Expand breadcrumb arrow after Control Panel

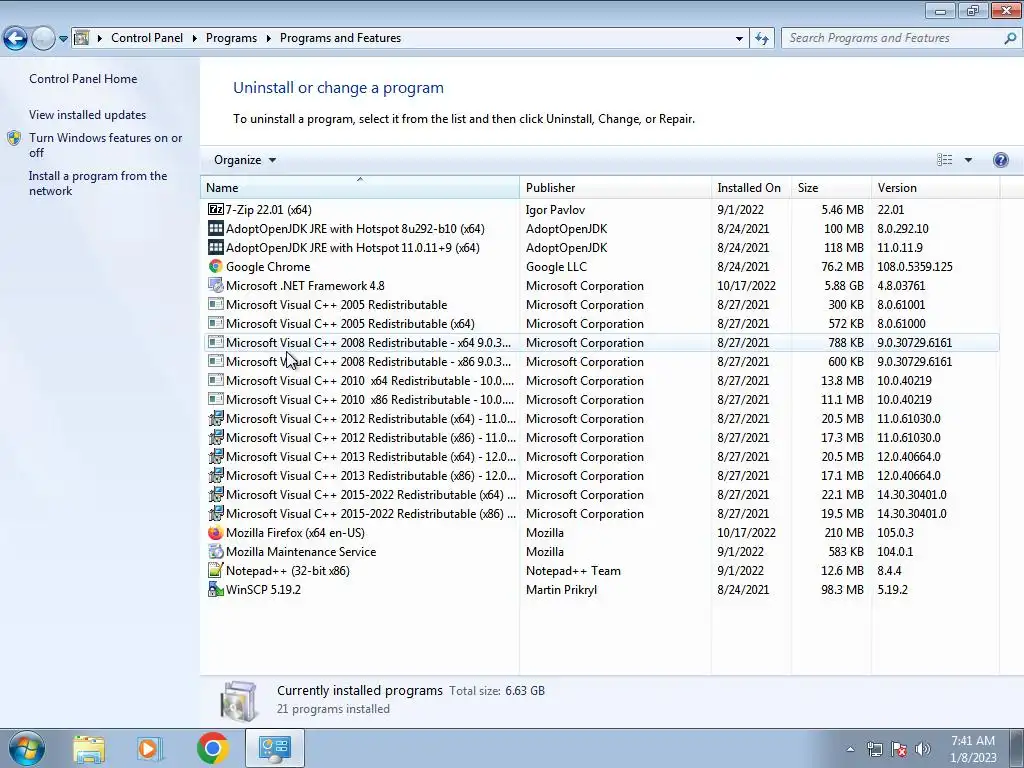(195, 39)
